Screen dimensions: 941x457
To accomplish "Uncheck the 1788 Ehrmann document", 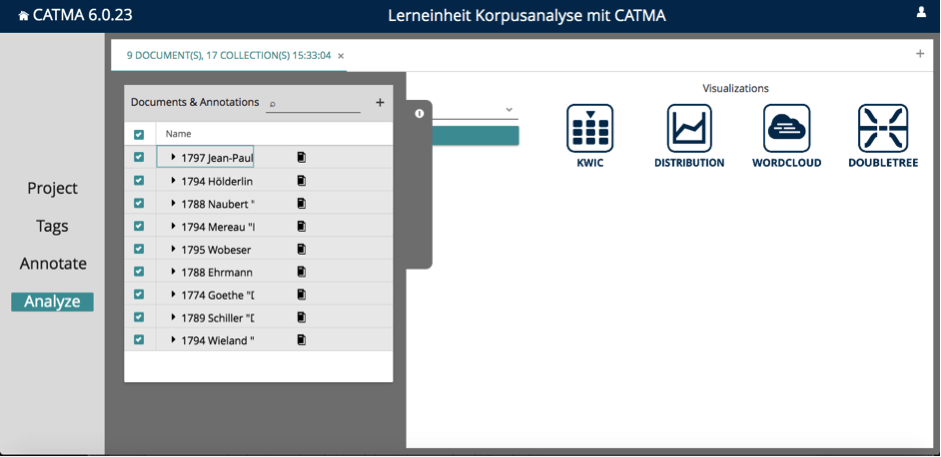I will pyautogui.click(x=139, y=271).
